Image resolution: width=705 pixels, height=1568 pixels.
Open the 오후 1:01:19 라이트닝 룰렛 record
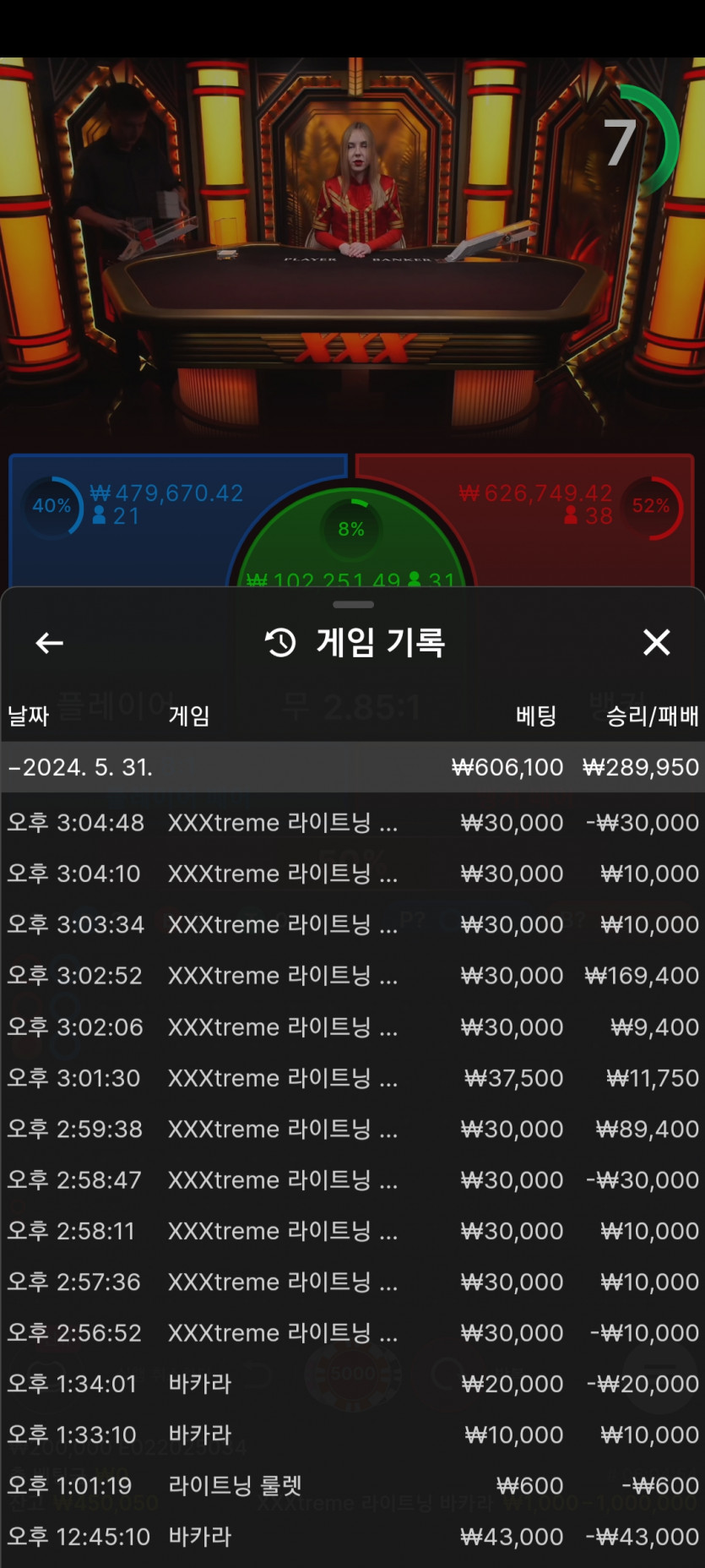coord(353,1485)
